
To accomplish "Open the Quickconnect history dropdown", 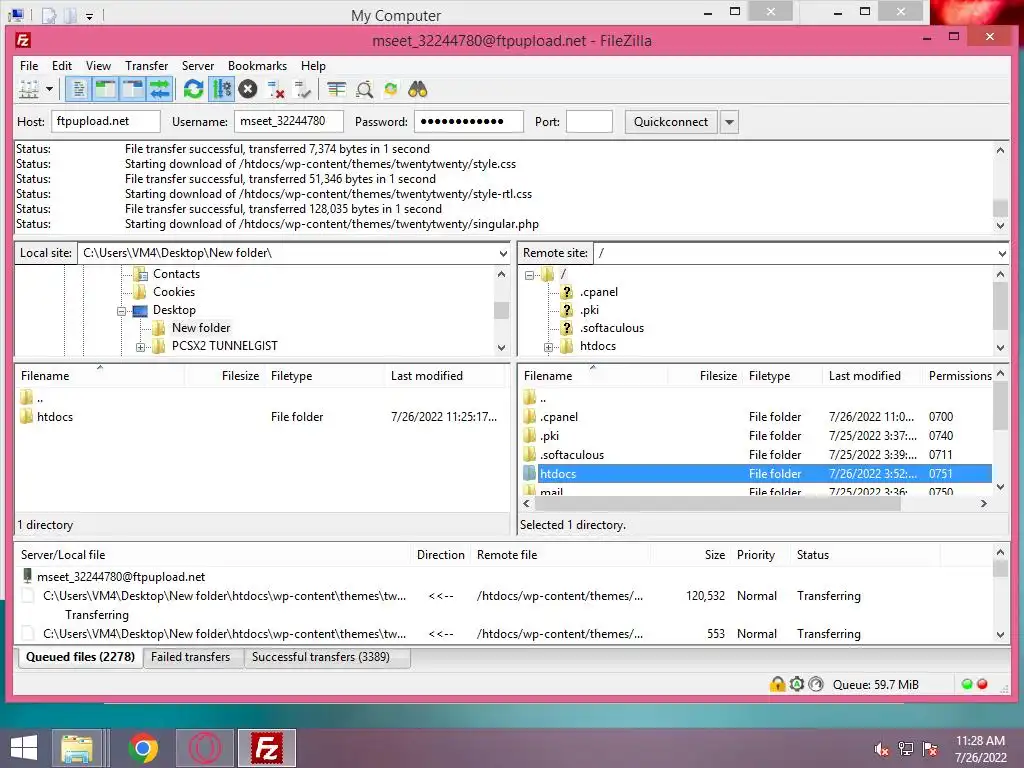I will pyautogui.click(x=729, y=122).
